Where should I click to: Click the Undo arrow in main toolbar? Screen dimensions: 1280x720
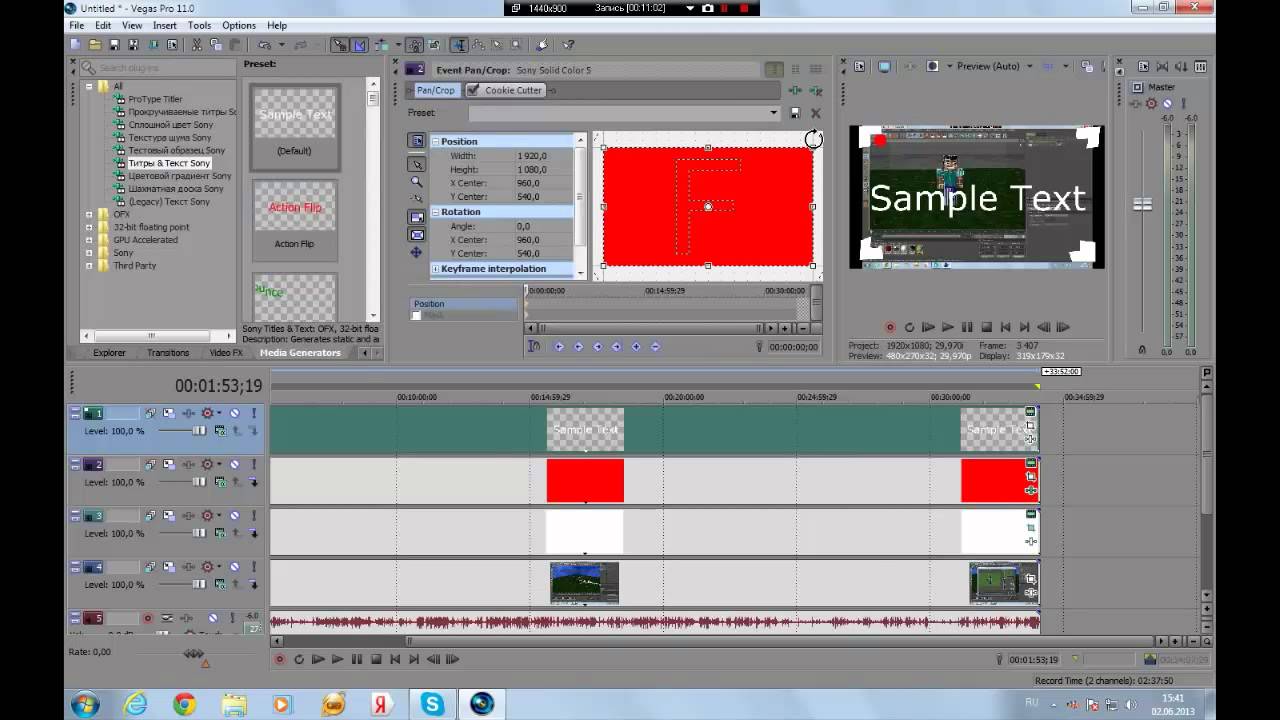coord(264,45)
